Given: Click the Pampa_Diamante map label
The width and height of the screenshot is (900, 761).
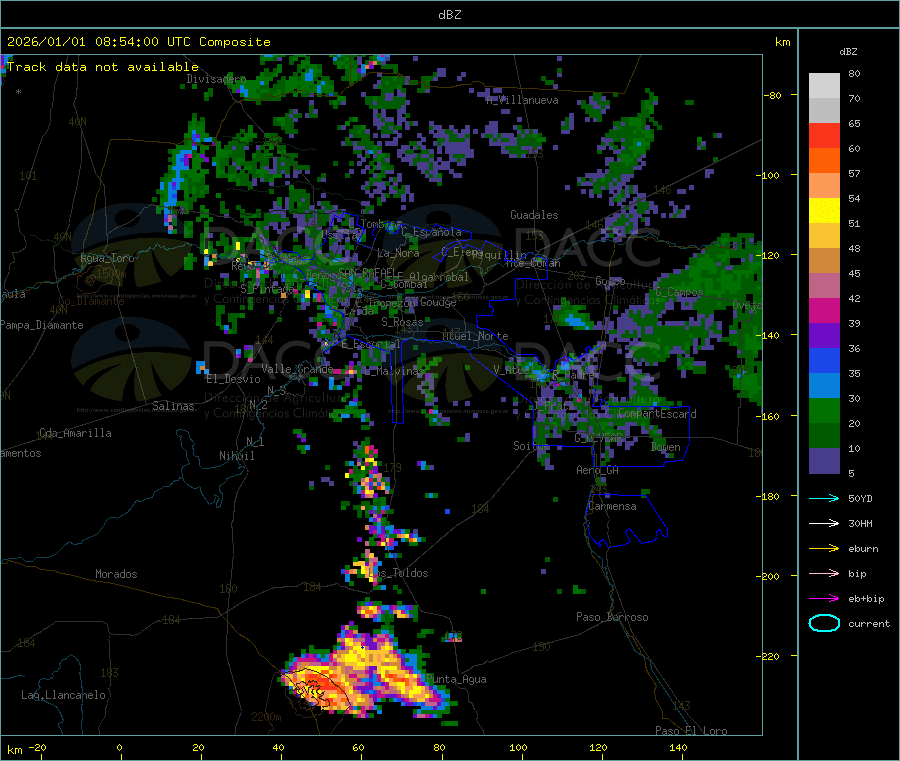Looking at the screenshot, I should coord(41,325).
